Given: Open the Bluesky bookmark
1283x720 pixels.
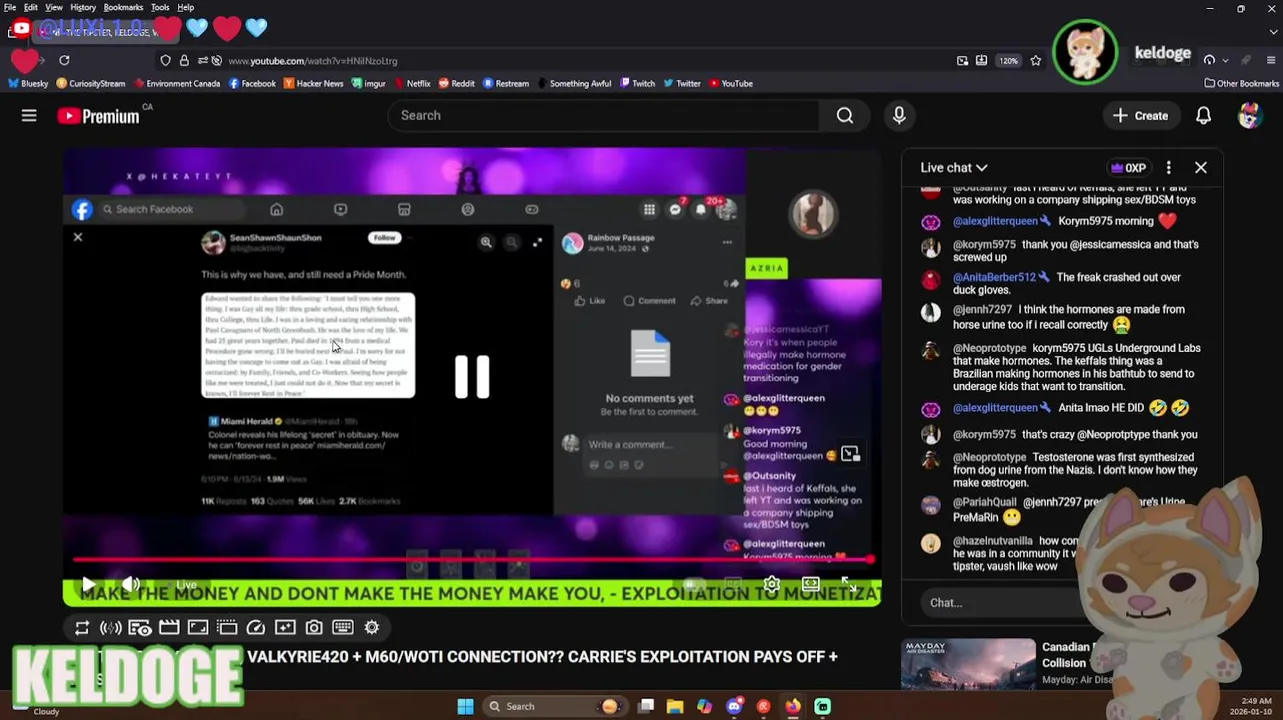Looking at the screenshot, I should pos(27,83).
